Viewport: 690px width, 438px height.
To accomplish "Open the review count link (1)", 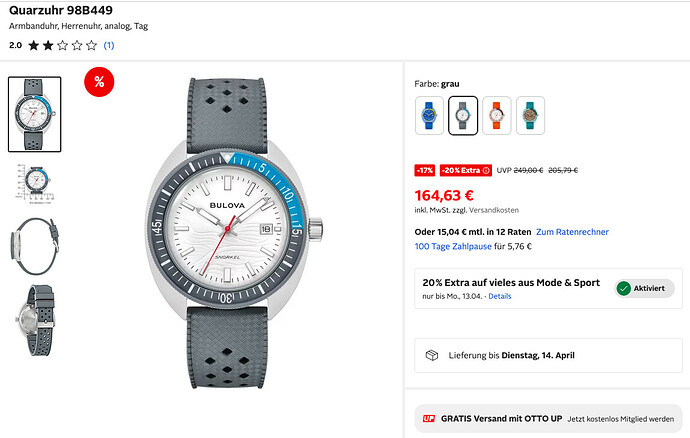I will (109, 45).
